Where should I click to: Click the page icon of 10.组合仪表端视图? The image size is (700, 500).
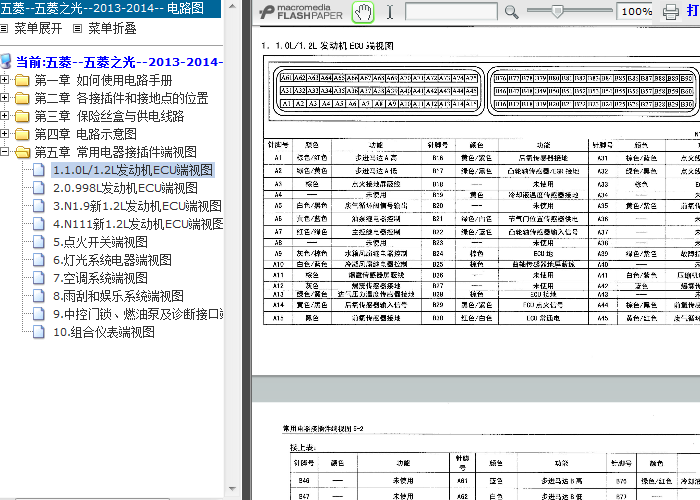click(x=39, y=332)
